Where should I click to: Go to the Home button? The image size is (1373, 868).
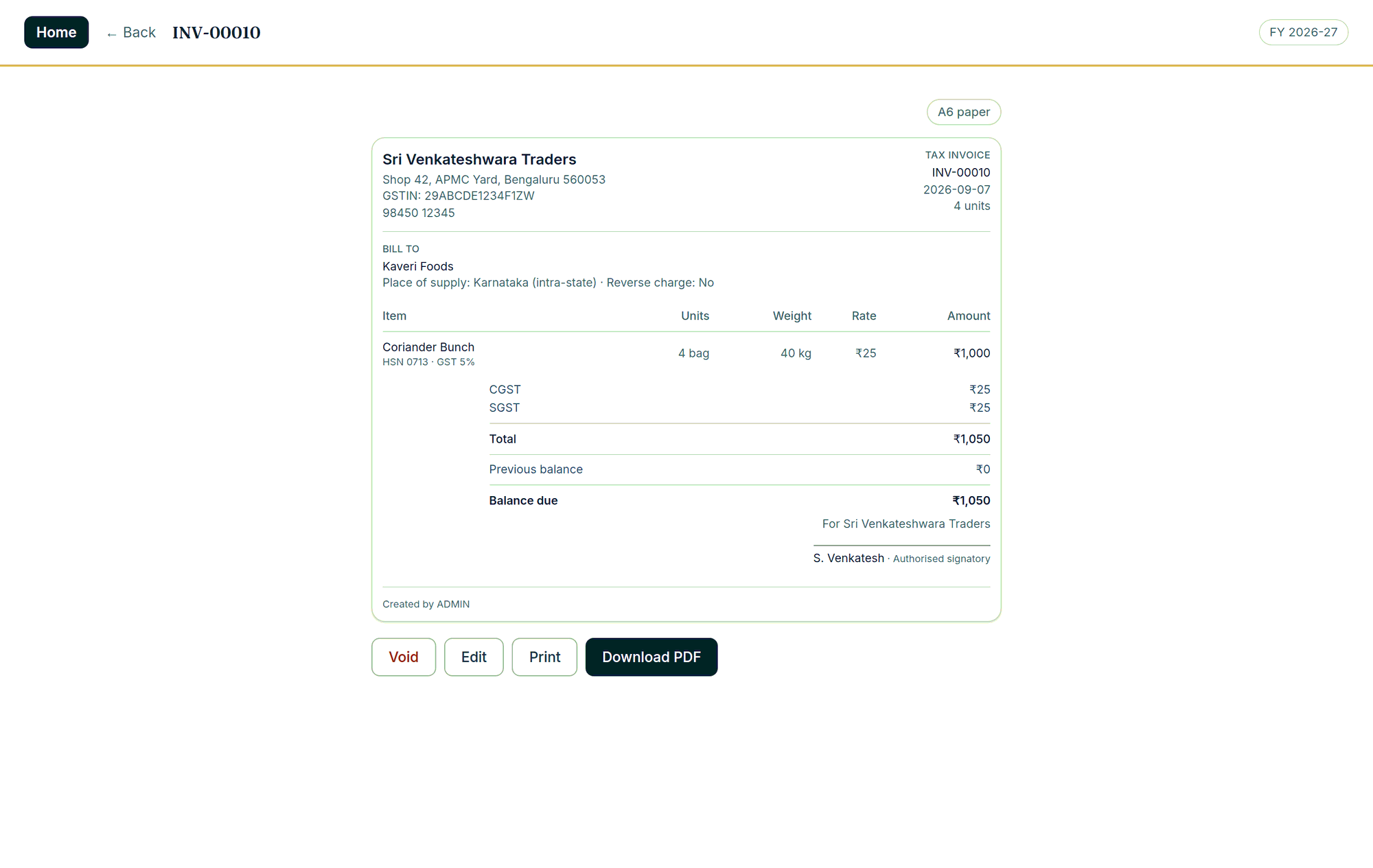(56, 32)
